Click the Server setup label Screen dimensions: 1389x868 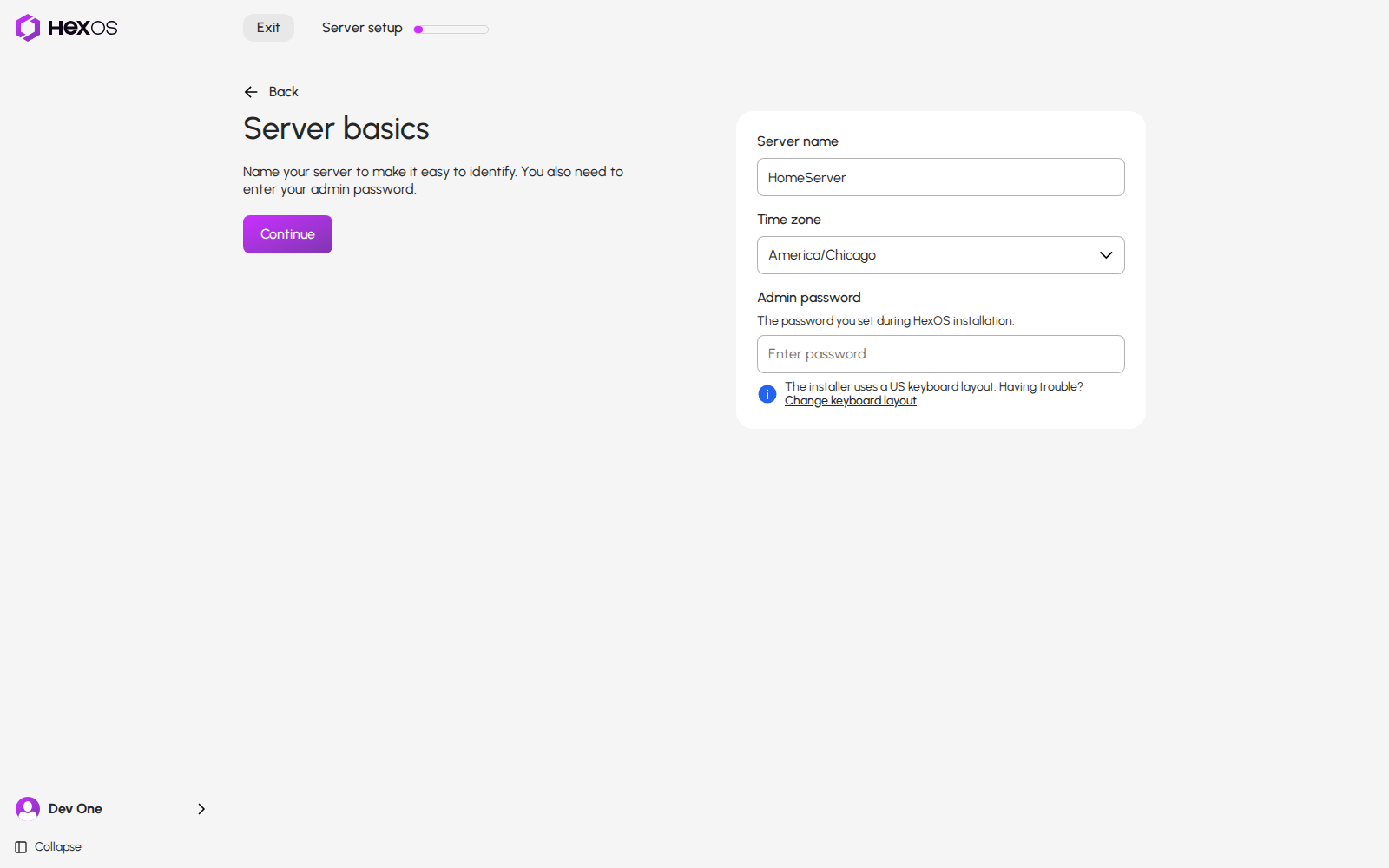click(x=362, y=28)
